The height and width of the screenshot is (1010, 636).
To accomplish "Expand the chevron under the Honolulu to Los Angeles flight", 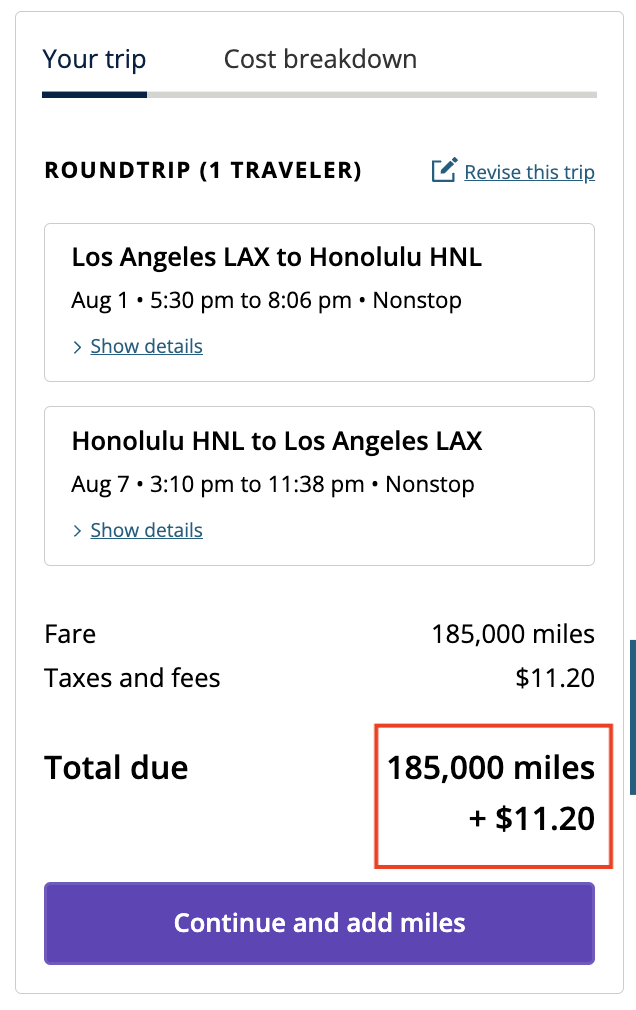I will click(x=78, y=531).
